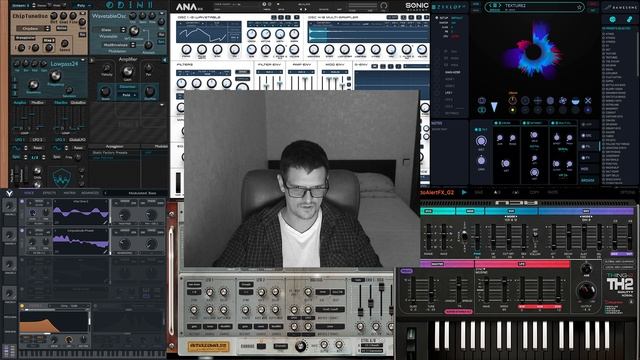Image resolution: width=640 pixels, height=360 pixels.
Task: Click the link icon in Zyklop browser
Action: tap(629, 19)
